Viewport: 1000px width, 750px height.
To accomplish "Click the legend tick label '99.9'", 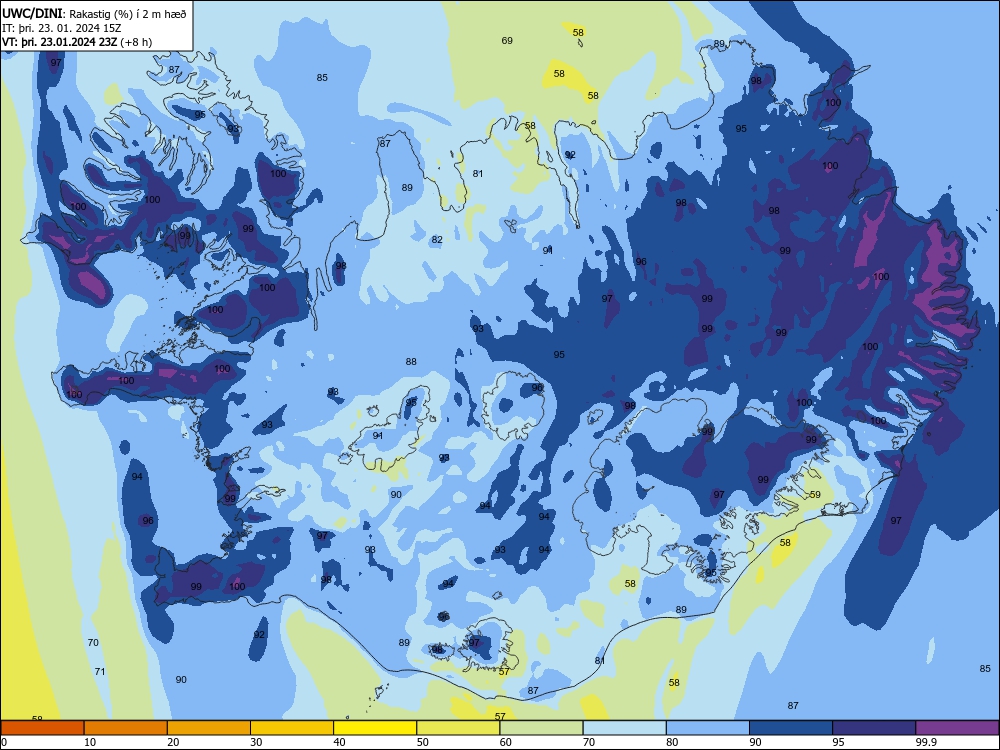I will [x=926, y=742].
